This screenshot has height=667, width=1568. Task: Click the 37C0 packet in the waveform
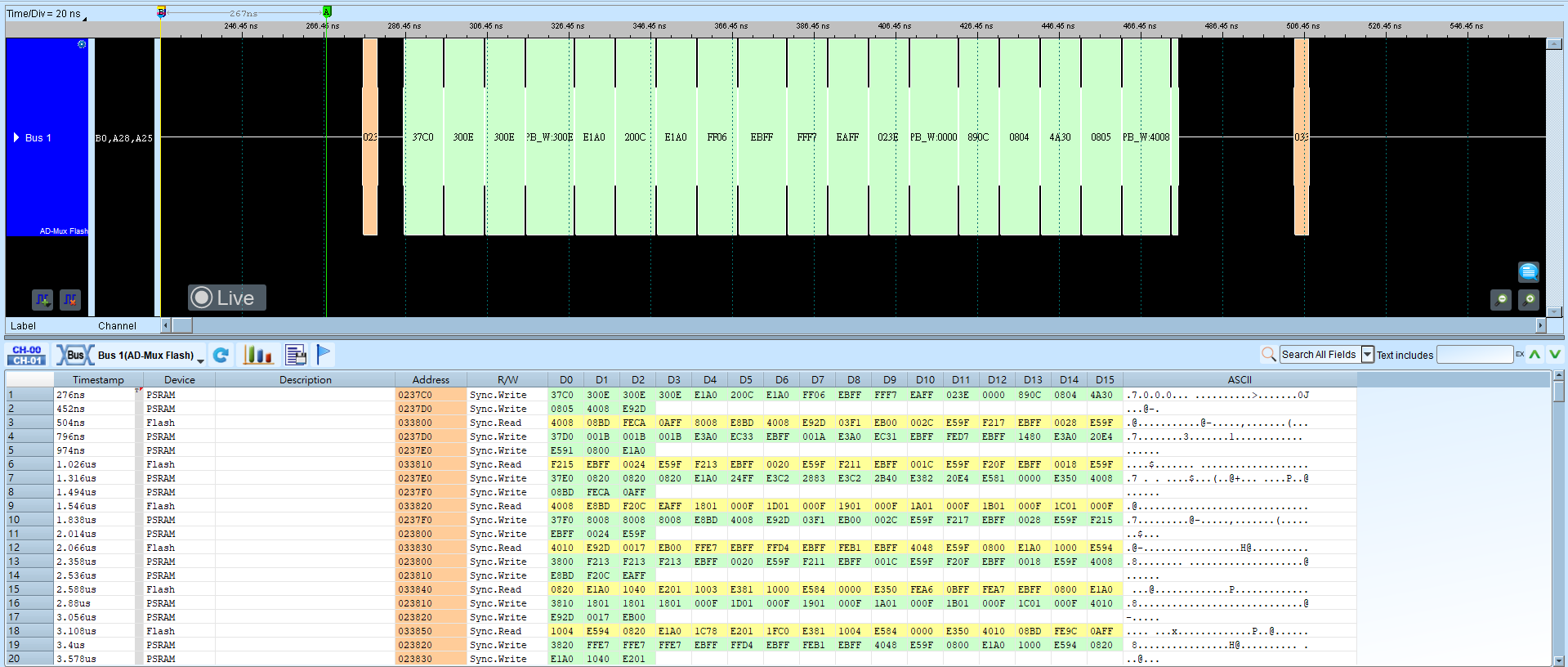[x=423, y=137]
